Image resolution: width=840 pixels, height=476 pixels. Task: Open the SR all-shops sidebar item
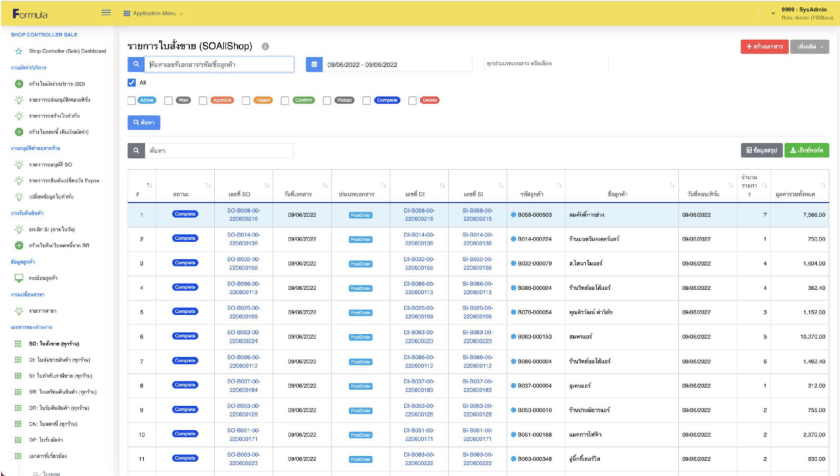(x=62, y=392)
